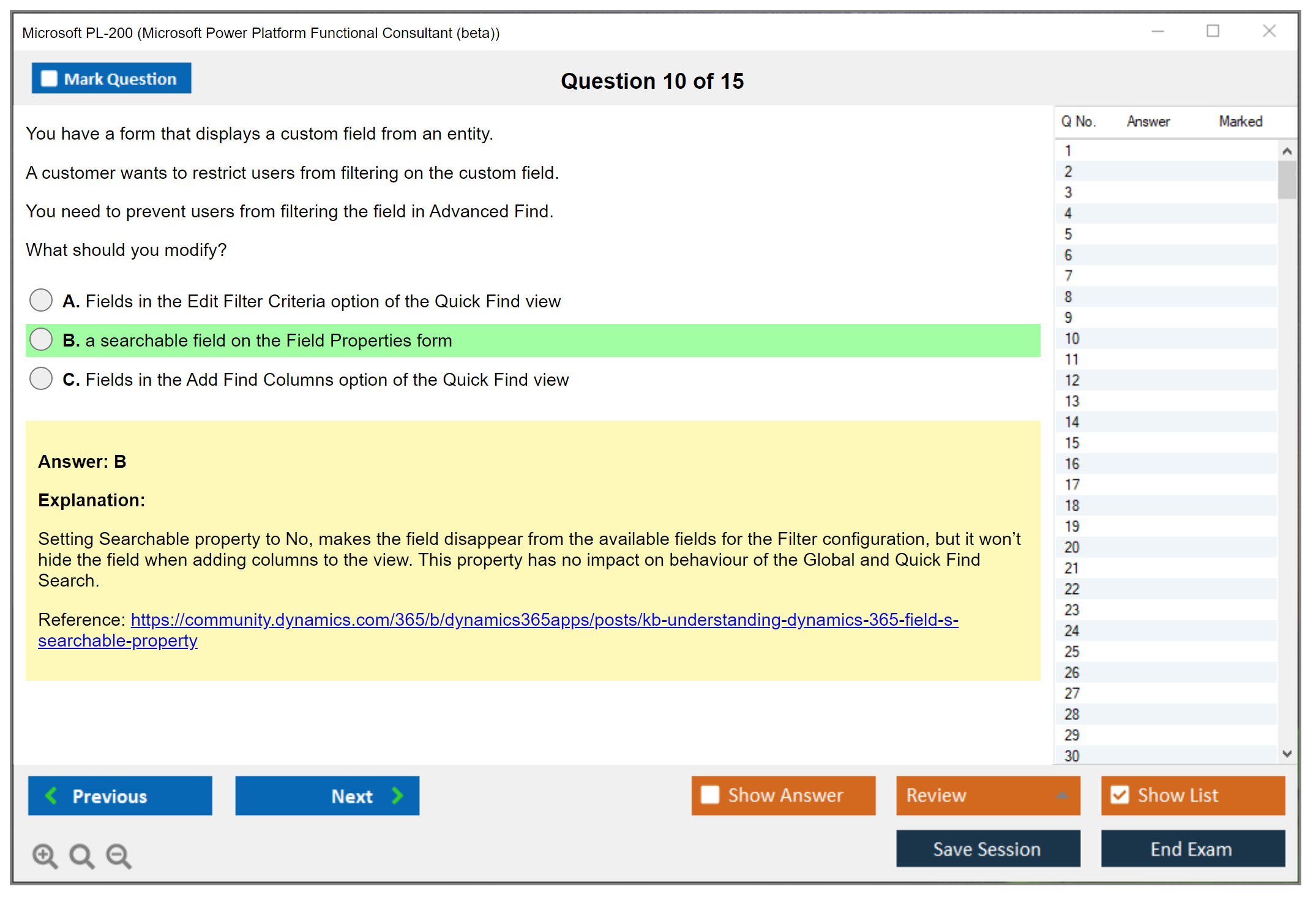Select answer option A radio button
This screenshot has height=900, width=1316.
tap(41, 300)
